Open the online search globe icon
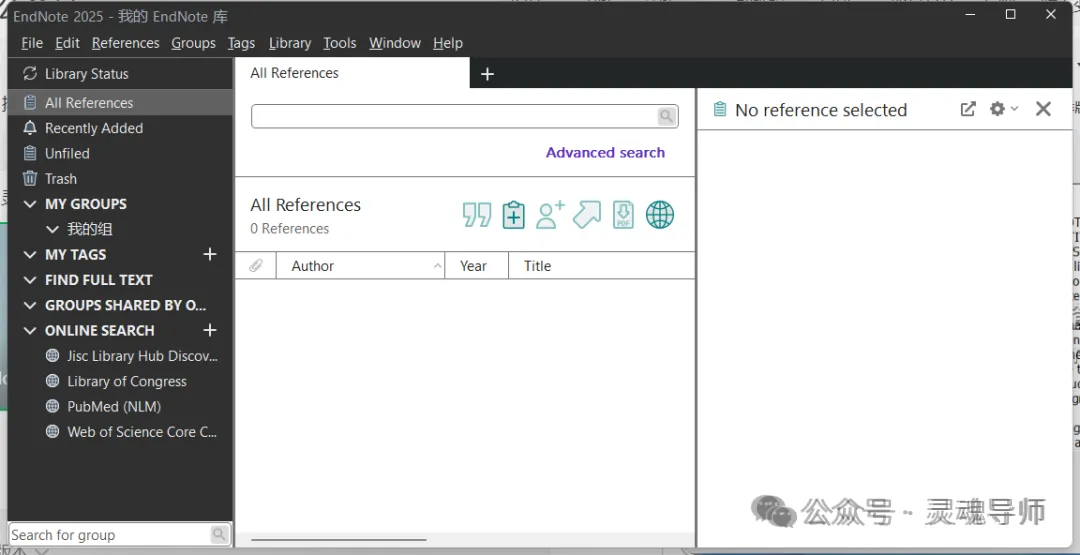 (660, 215)
